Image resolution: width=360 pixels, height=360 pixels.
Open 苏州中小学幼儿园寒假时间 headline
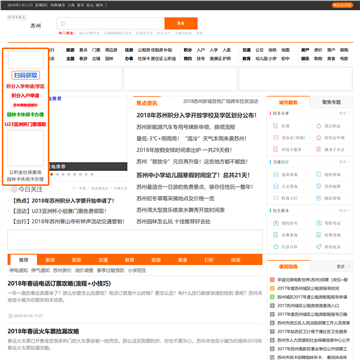click(193, 175)
